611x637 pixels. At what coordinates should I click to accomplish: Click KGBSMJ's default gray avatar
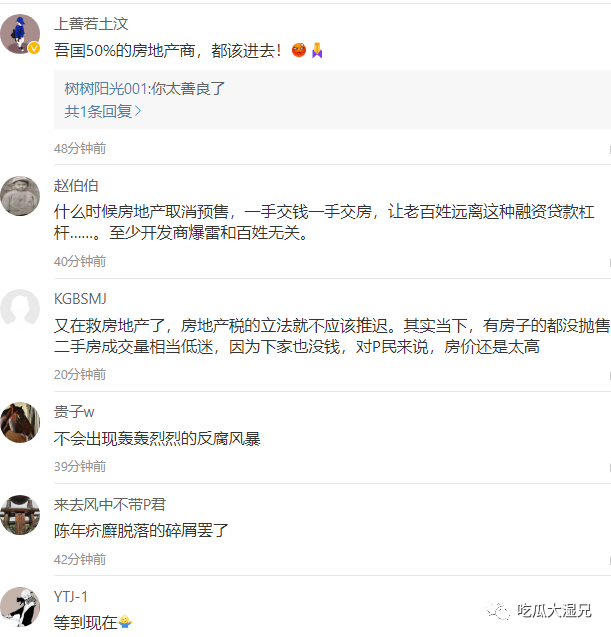[x=20, y=309]
